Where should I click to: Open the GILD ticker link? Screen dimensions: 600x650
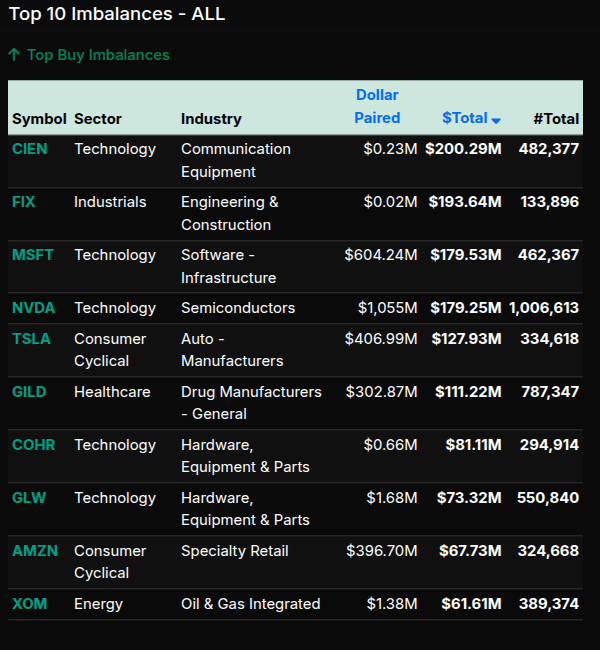click(29, 392)
